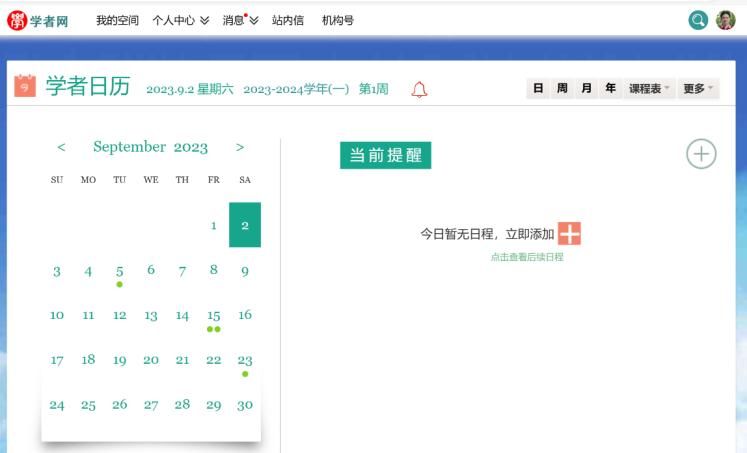Go to previous month arrow
The width and height of the screenshot is (747, 453).
pyautogui.click(x=61, y=147)
